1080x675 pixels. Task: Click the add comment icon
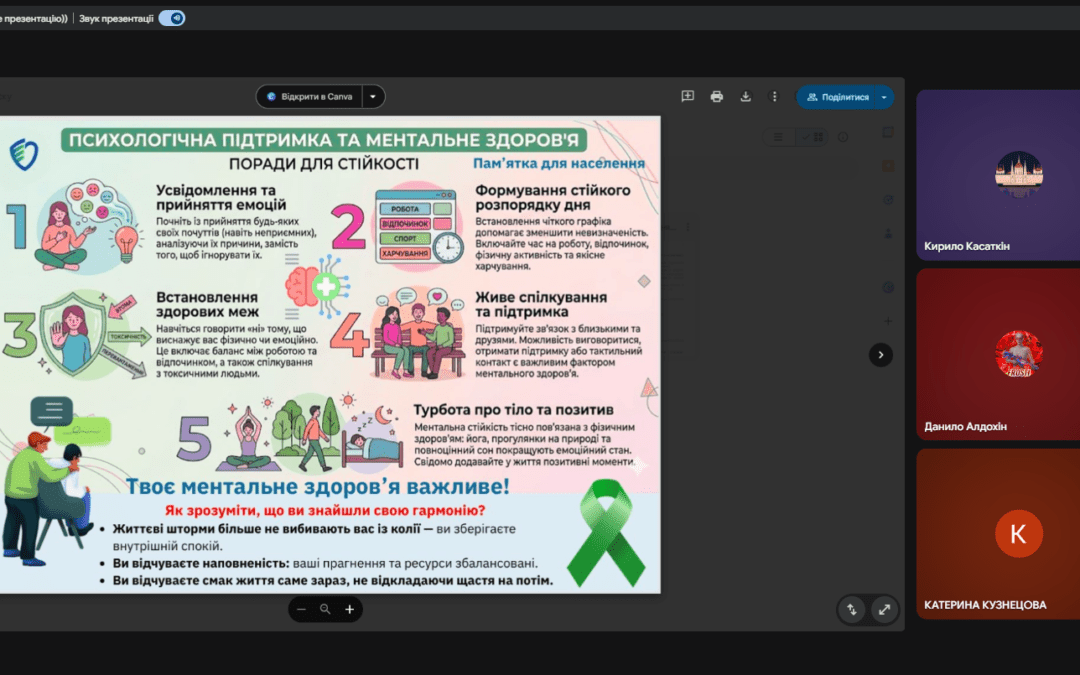(x=687, y=96)
